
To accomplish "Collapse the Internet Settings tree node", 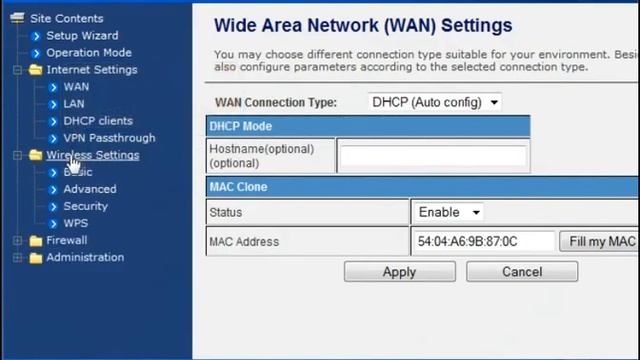I will click(17, 70).
